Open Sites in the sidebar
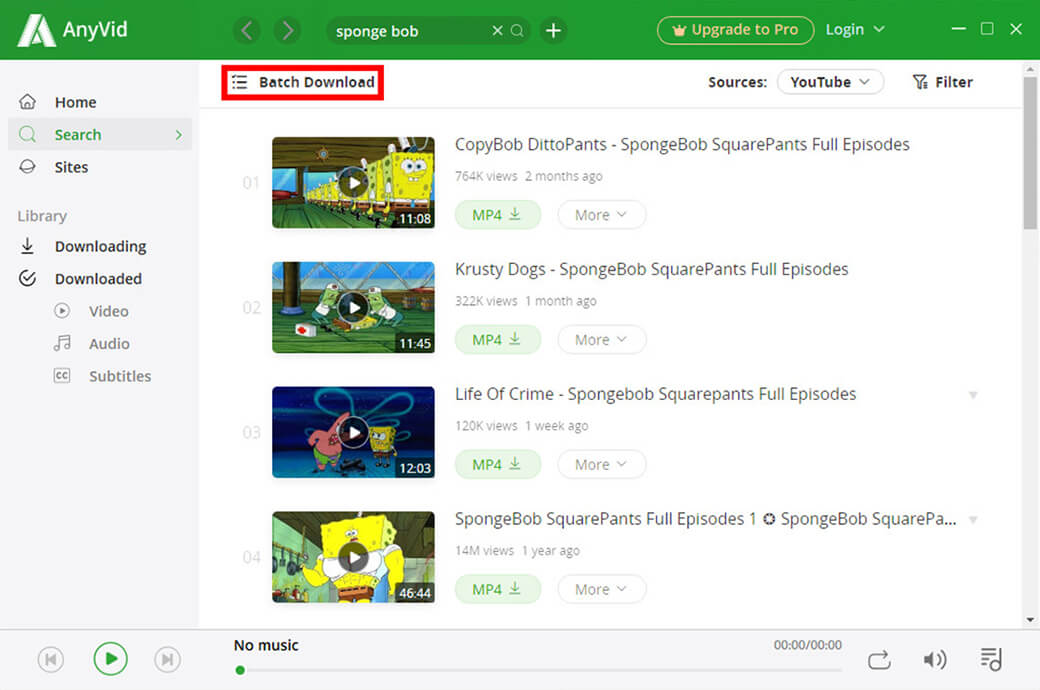Image resolution: width=1040 pixels, height=690 pixels. pyautogui.click(x=99, y=167)
